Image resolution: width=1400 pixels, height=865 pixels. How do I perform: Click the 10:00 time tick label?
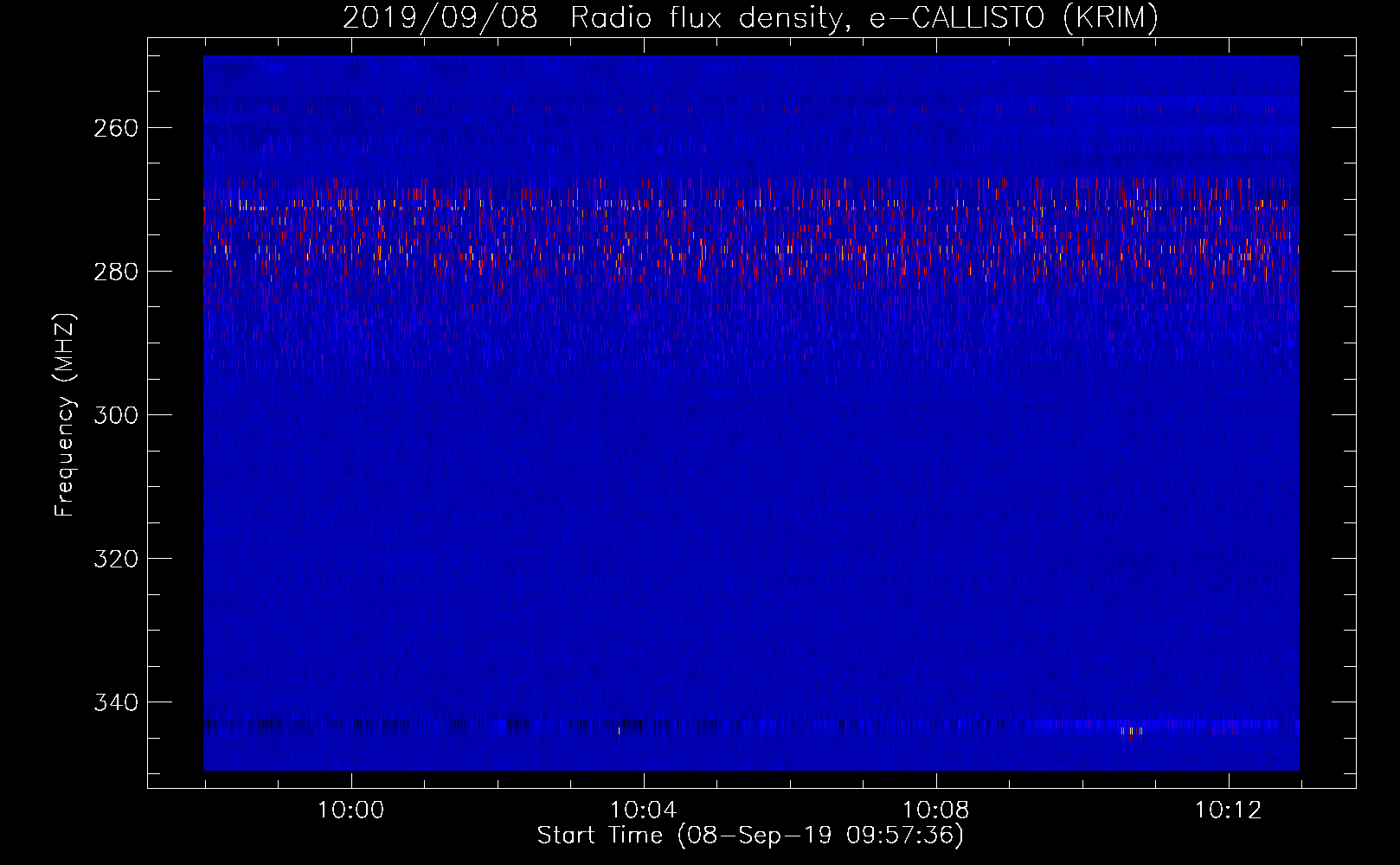pos(350,811)
